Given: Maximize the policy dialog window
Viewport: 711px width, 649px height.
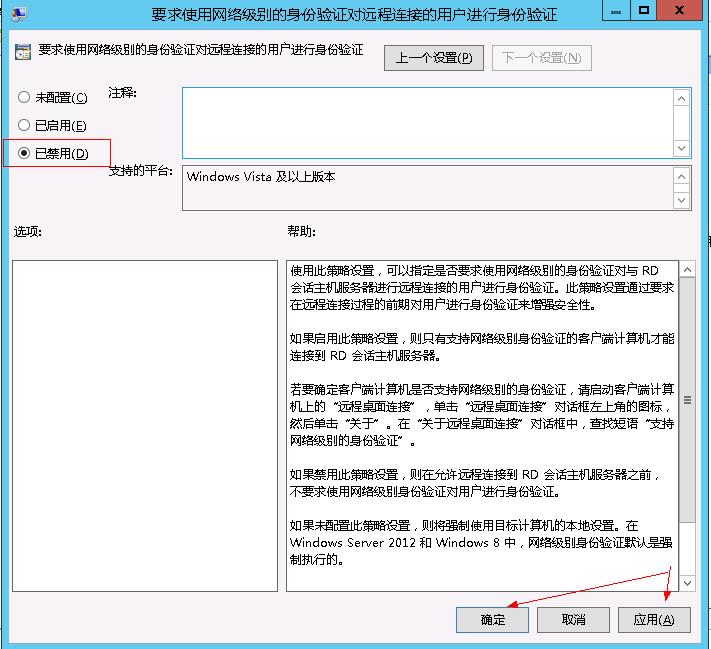Looking at the screenshot, I should 643,10.
